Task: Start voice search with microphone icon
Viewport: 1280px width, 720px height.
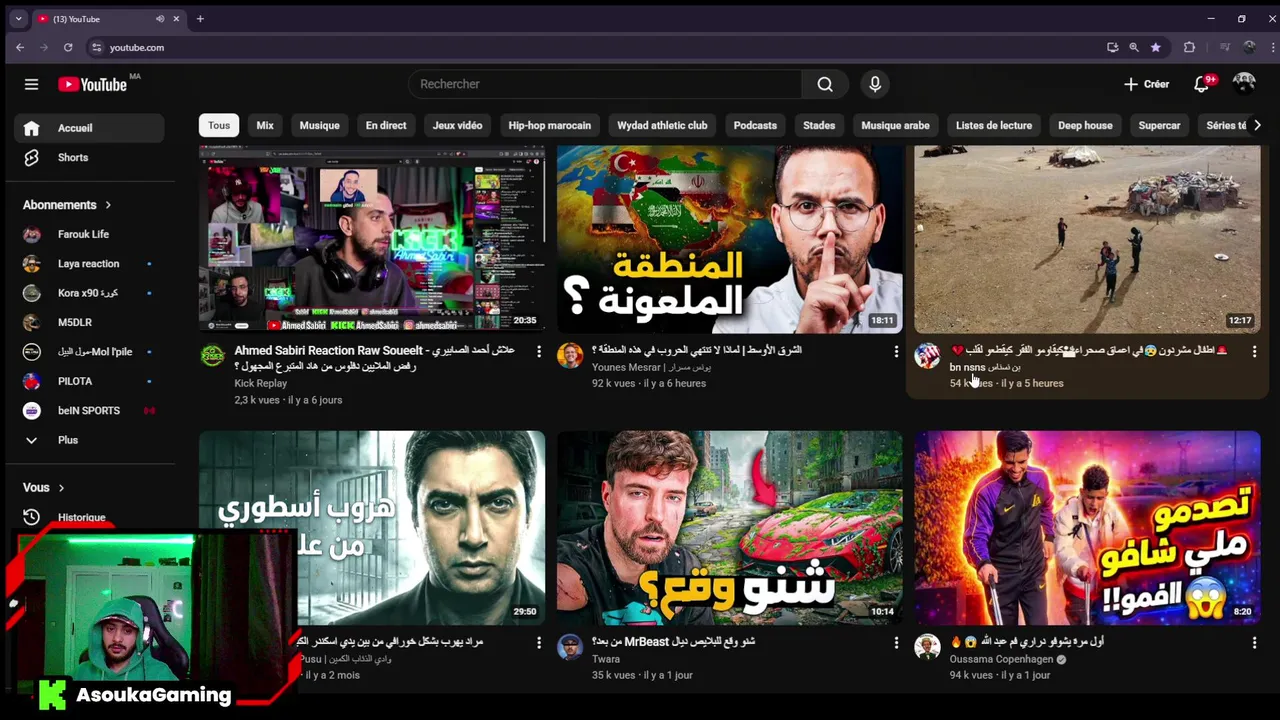Action: click(x=875, y=84)
